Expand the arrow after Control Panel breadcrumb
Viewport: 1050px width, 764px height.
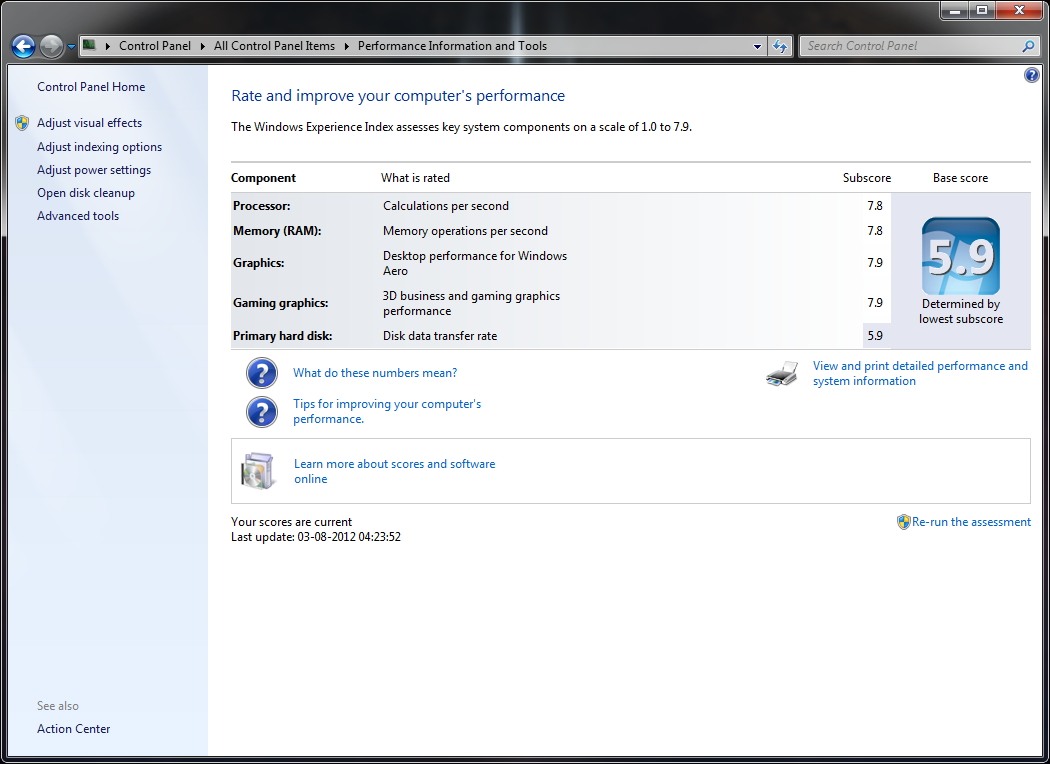point(202,46)
